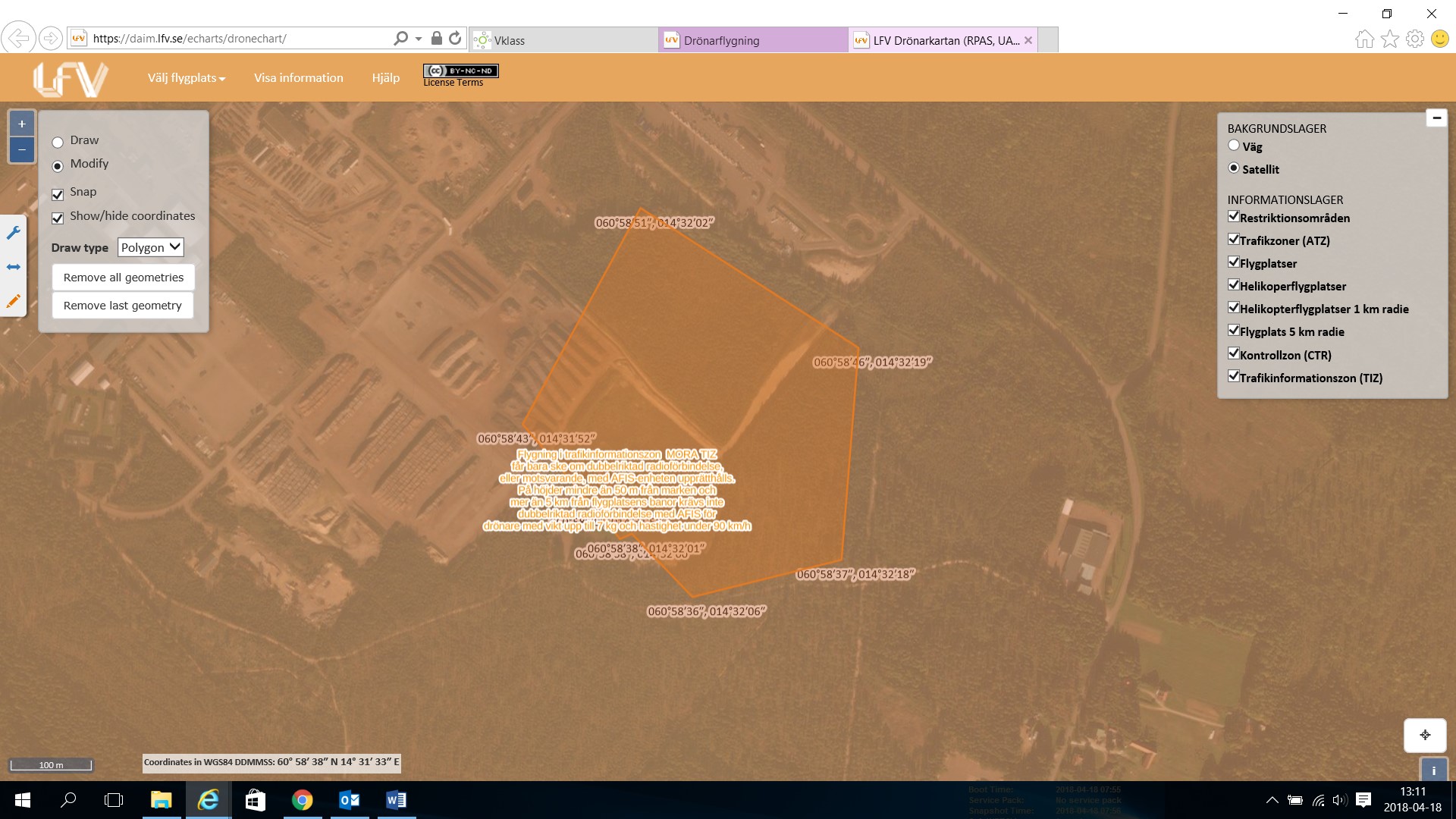The width and height of the screenshot is (1456, 819).
Task: Click polygon vertex label 060°58'51", 014°32'02"
Action: coord(654,223)
